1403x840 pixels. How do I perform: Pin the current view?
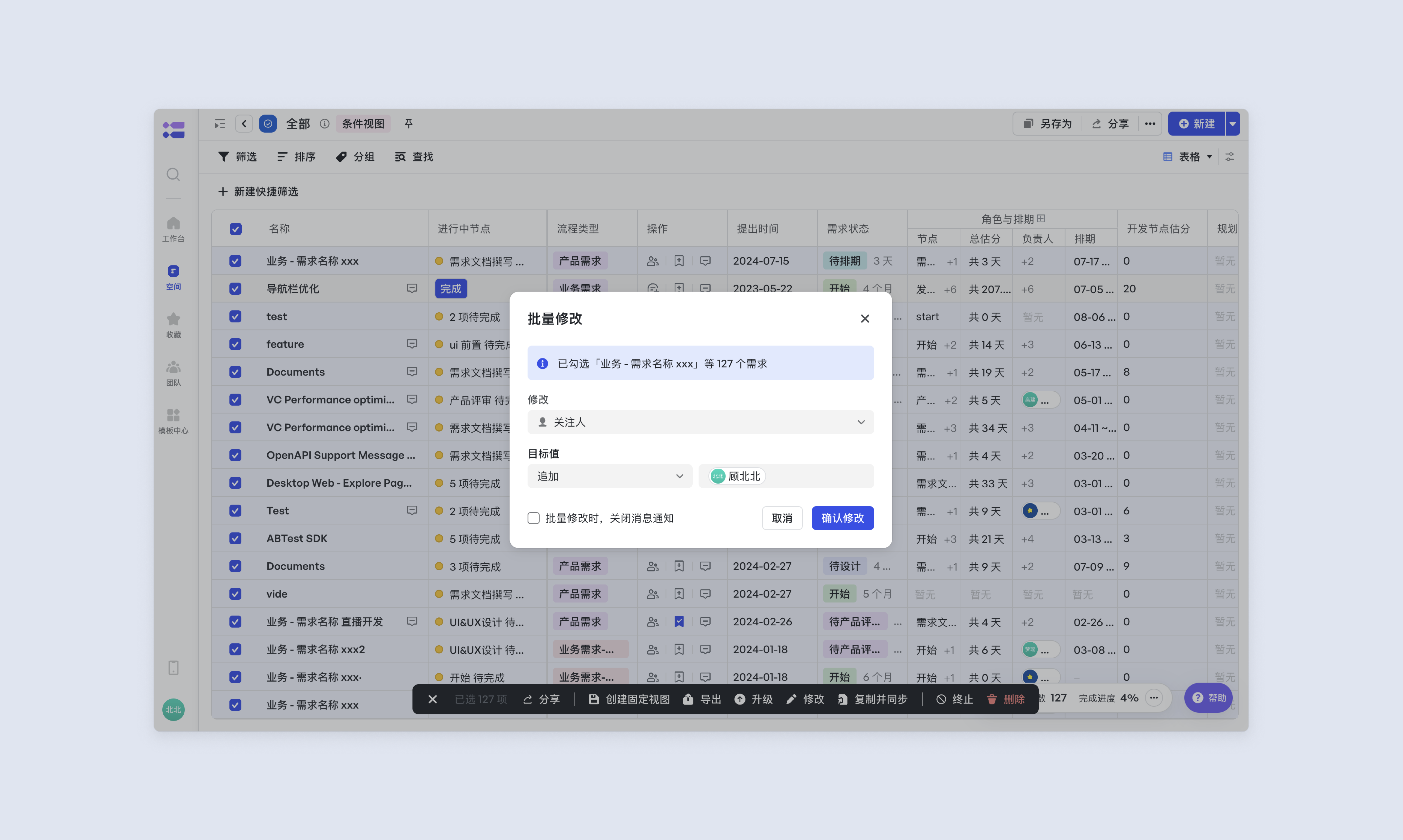pyautogui.click(x=409, y=123)
